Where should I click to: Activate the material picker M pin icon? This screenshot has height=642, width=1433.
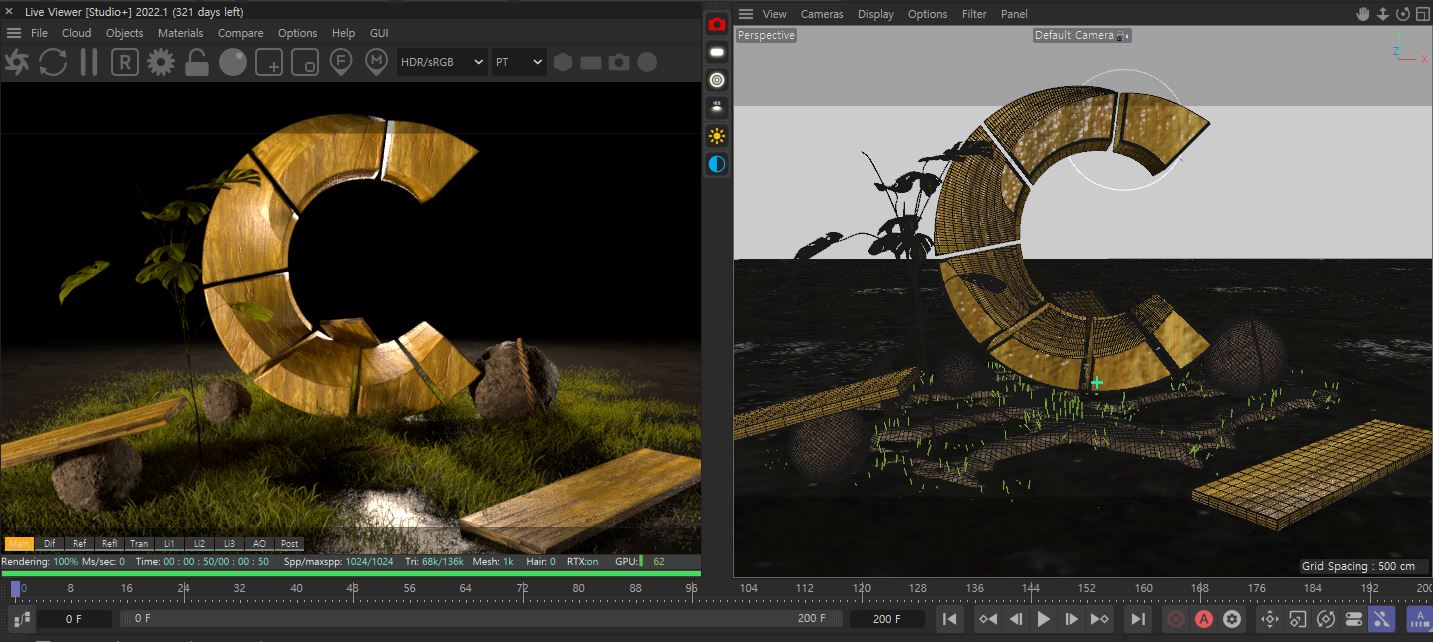(376, 62)
